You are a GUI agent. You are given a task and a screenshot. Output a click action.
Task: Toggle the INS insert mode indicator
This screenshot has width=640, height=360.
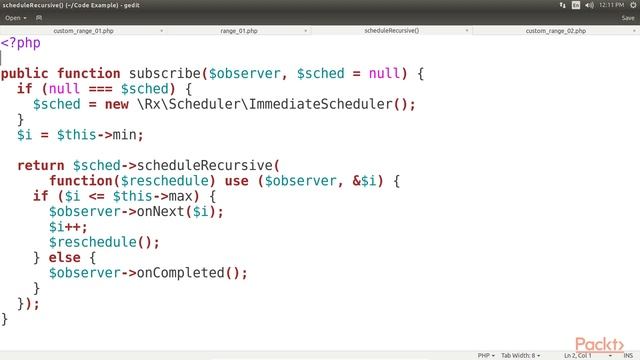[628, 356]
